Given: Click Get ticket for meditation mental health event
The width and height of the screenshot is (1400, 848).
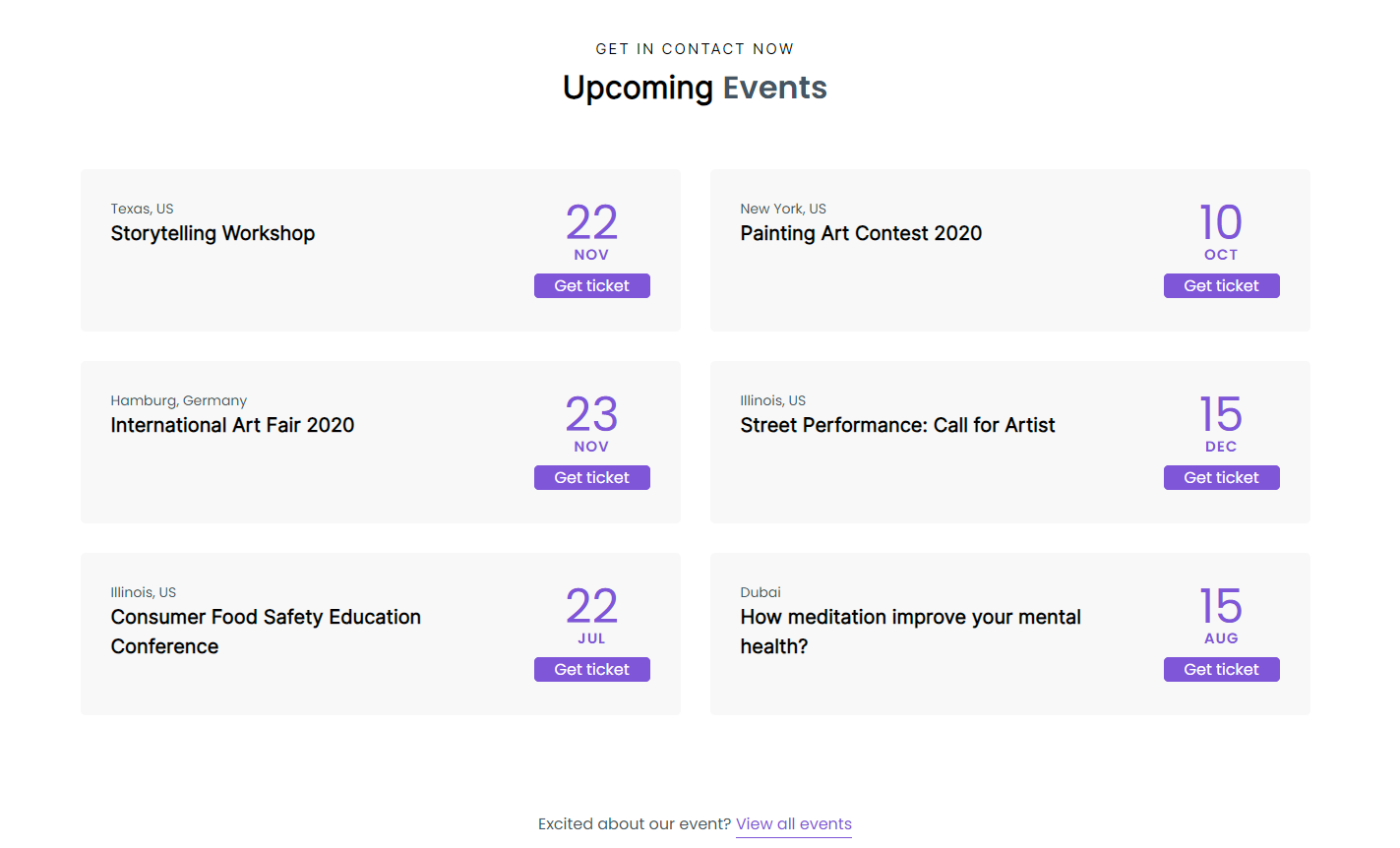Looking at the screenshot, I should tap(1221, 669).
